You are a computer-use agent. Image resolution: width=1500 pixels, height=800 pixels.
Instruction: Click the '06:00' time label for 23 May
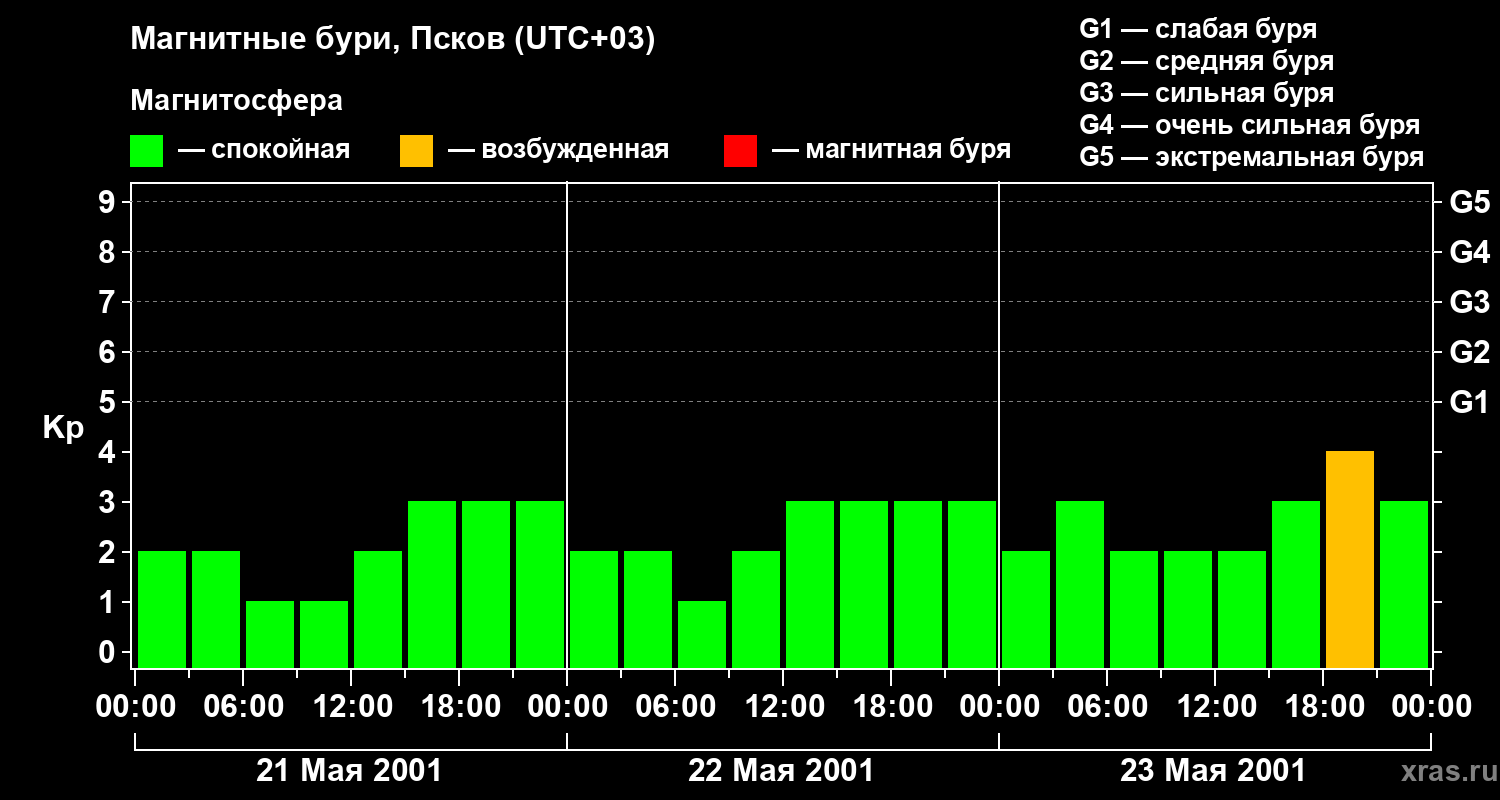coord(1107,707)
